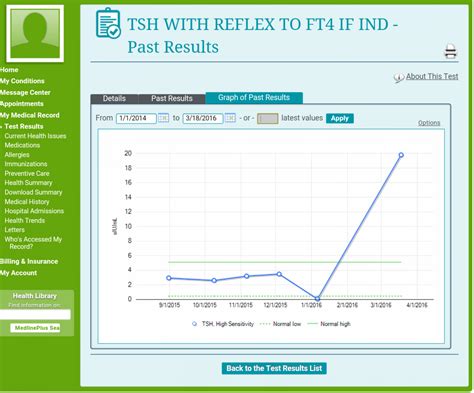Viewport: 474px width, 393px height.
Task: Click the data point near 10/1/2015
Action: pos(214,280)
